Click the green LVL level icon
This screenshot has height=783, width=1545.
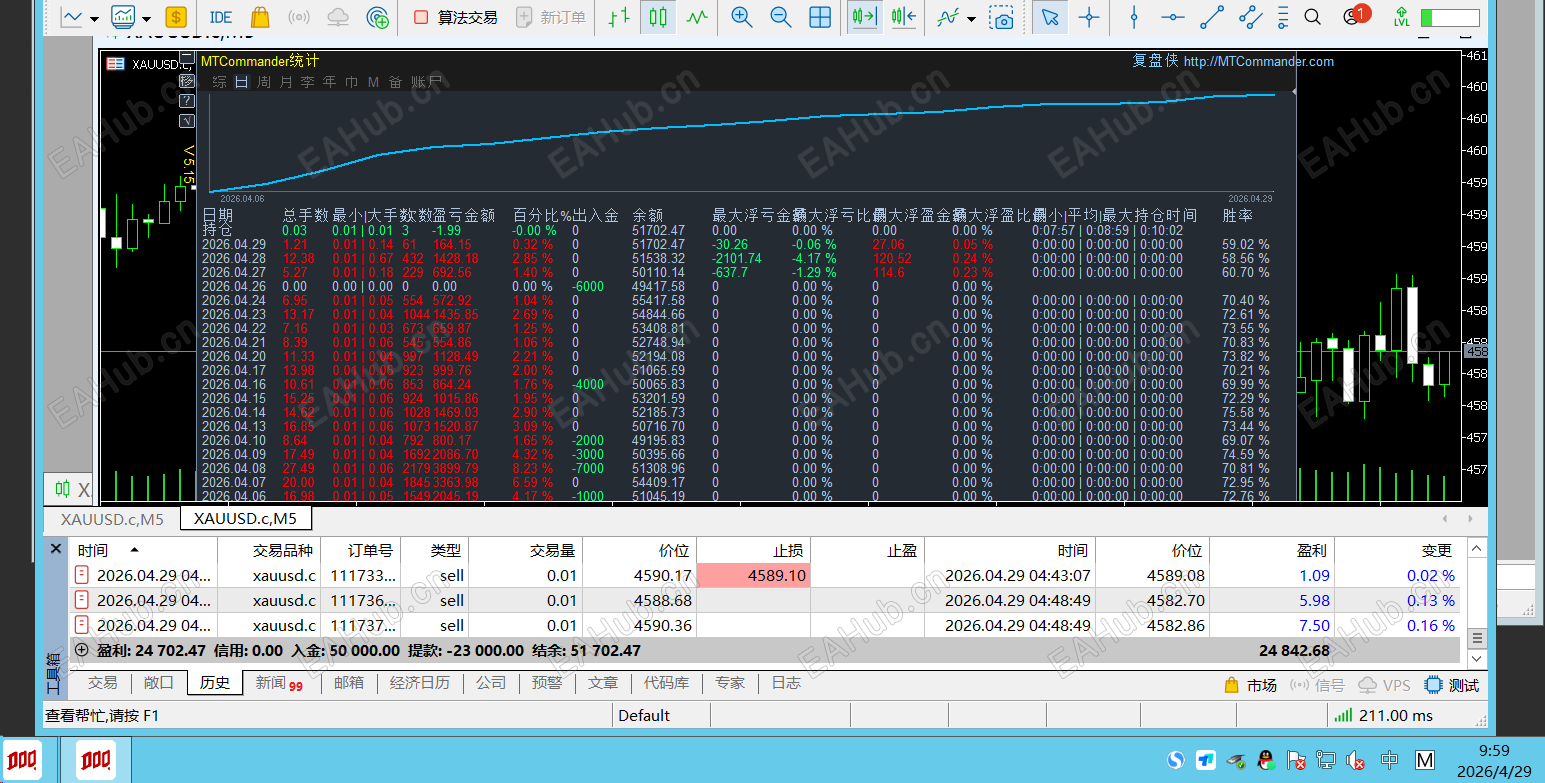click(1401, 17)
